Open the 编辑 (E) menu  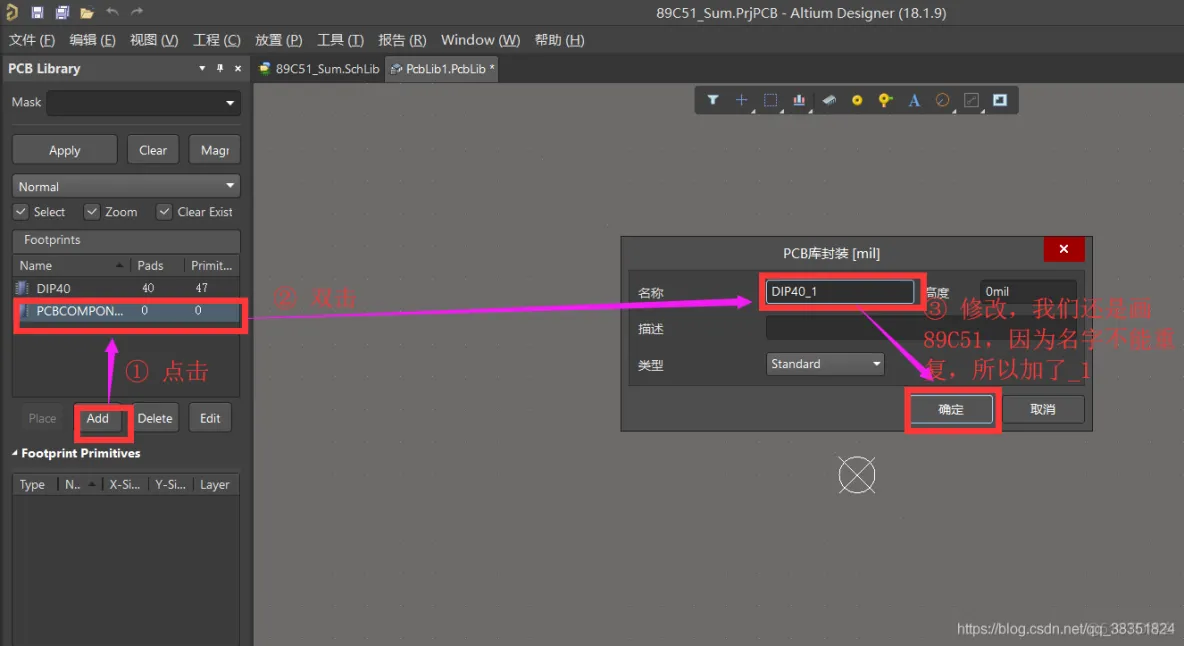click(92, 40)
